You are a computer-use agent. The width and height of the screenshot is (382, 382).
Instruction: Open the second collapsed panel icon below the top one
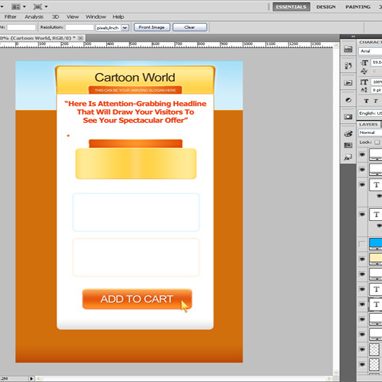[x=348, y=66]
